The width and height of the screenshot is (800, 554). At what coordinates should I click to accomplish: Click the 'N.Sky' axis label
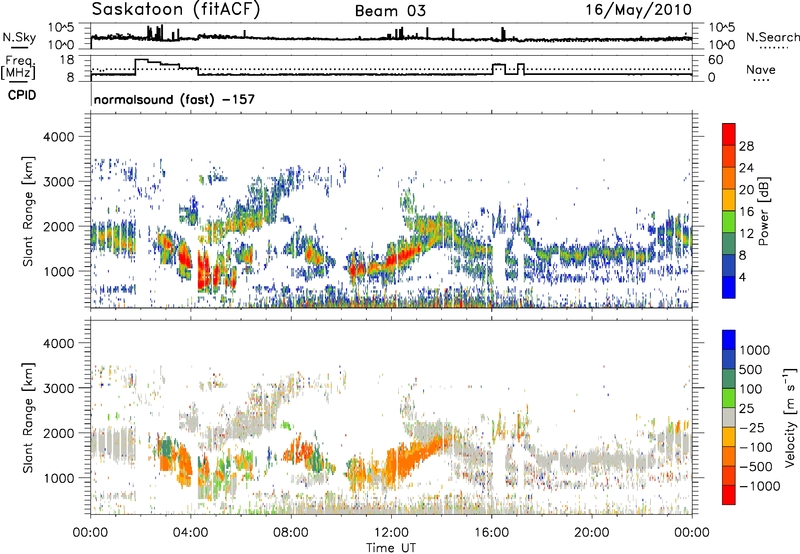pyautogui.click(x=19, y=37)
